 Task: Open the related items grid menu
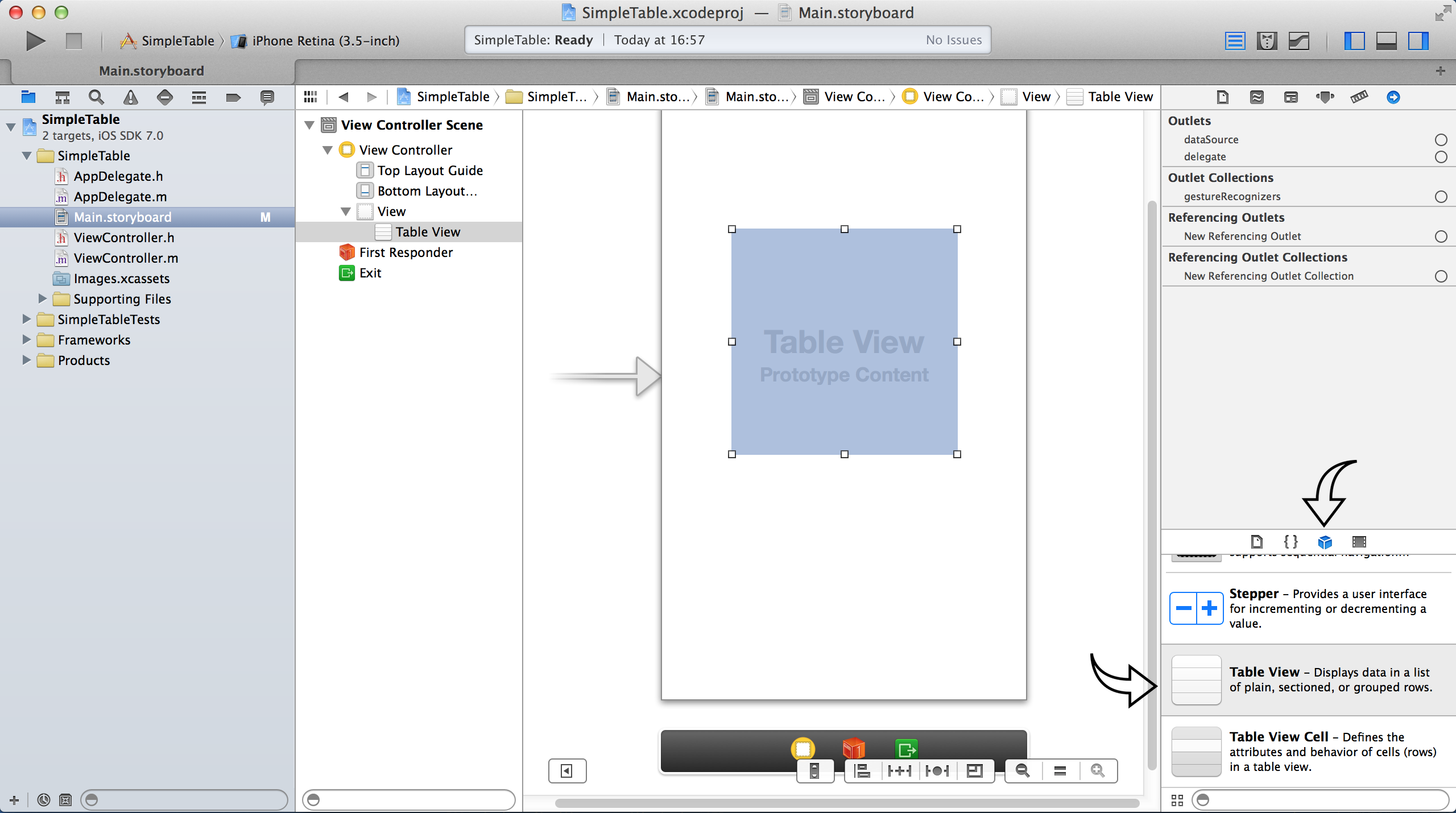(310, 97)
